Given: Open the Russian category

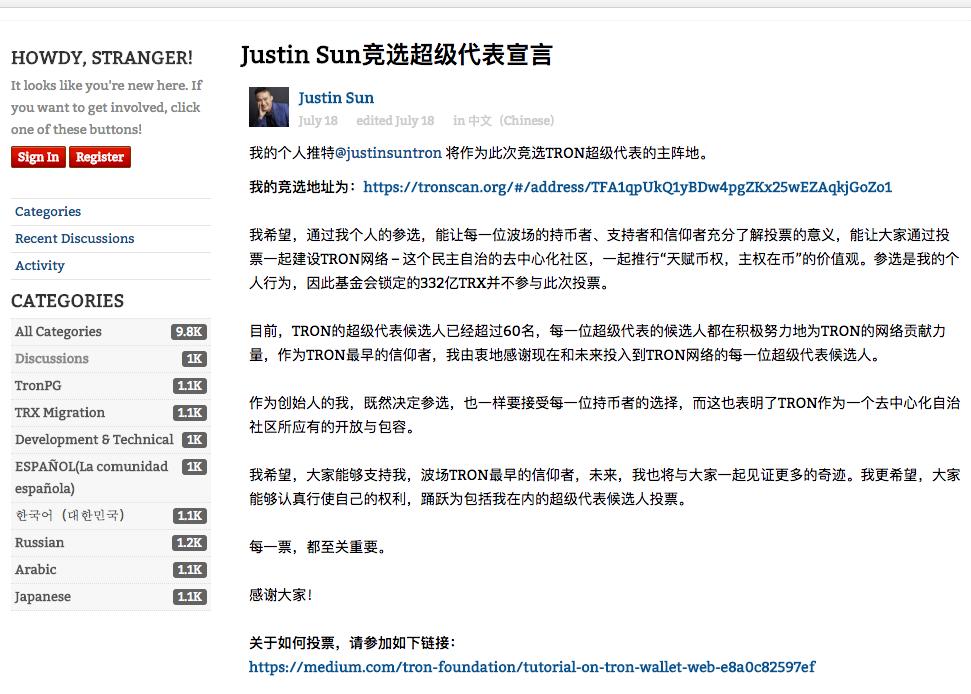Looking at the screenshot, I should pos(39,543).
